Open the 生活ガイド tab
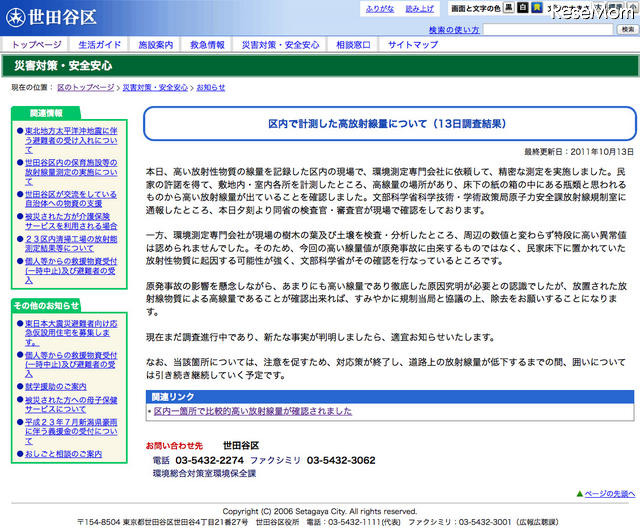This screenshot has width=640, height=530. tap(100, 46)
